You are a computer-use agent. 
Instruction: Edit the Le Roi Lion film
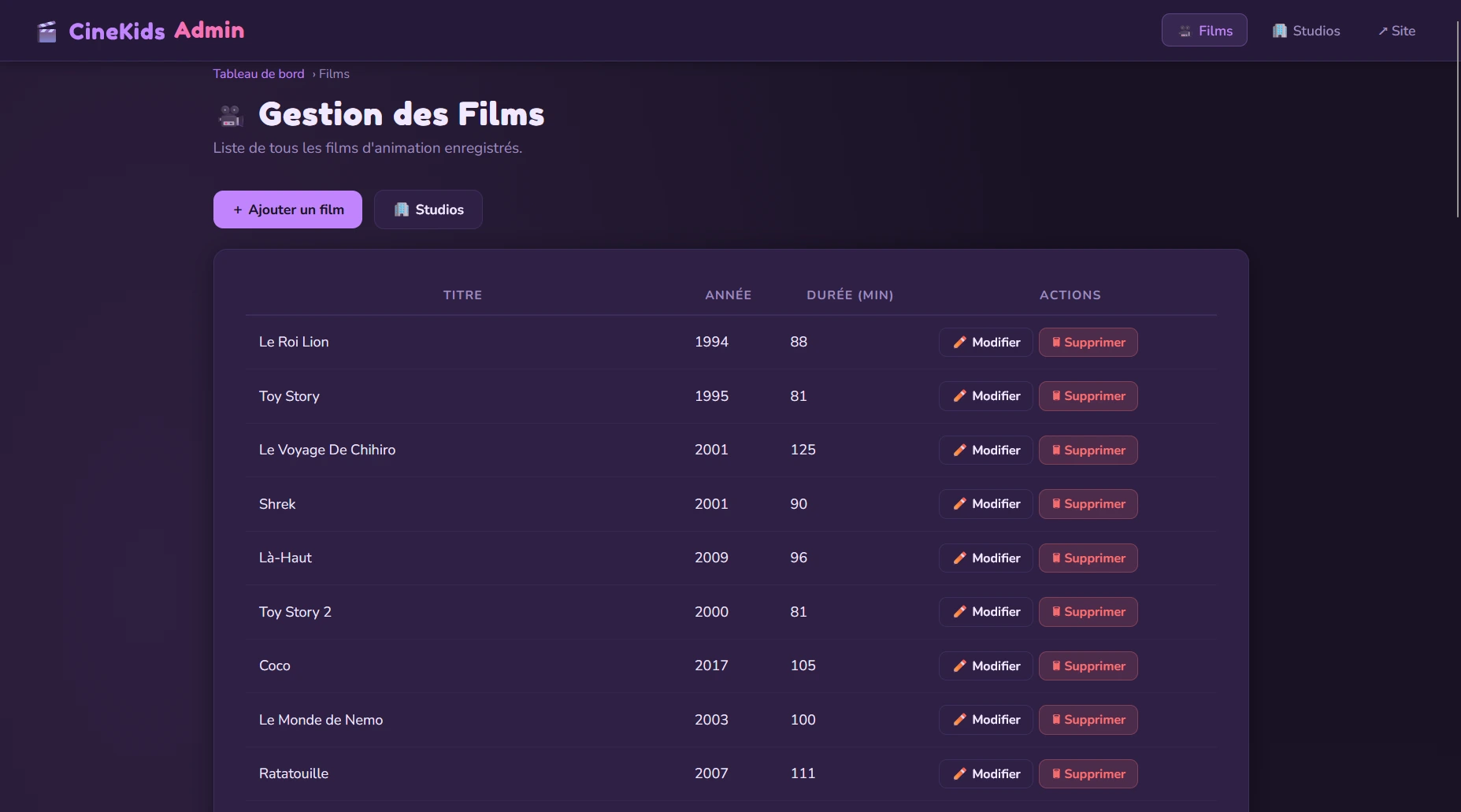(x=985, y=342)
